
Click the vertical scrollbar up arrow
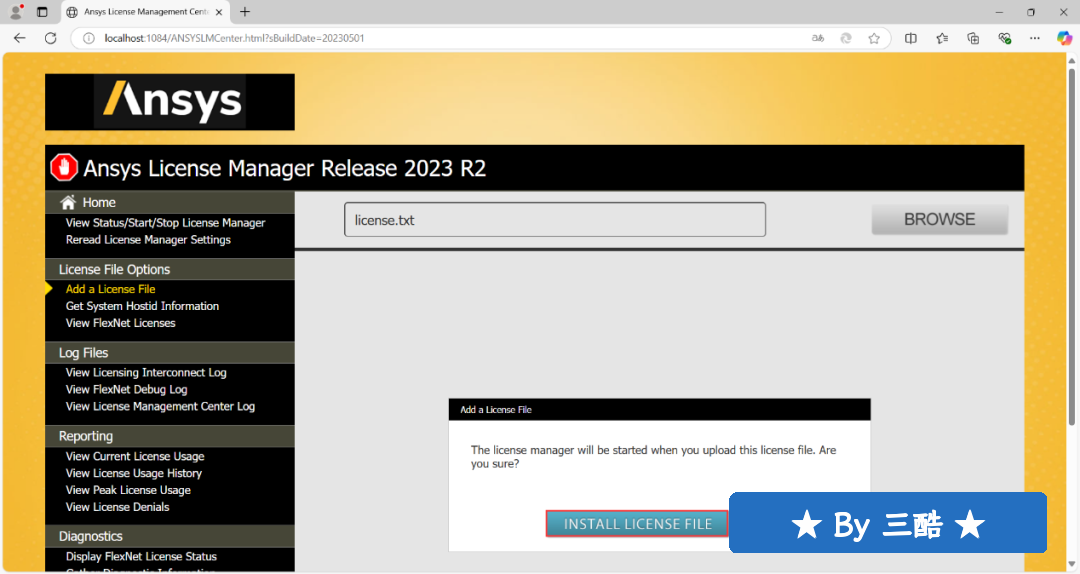coord(1071,61)
